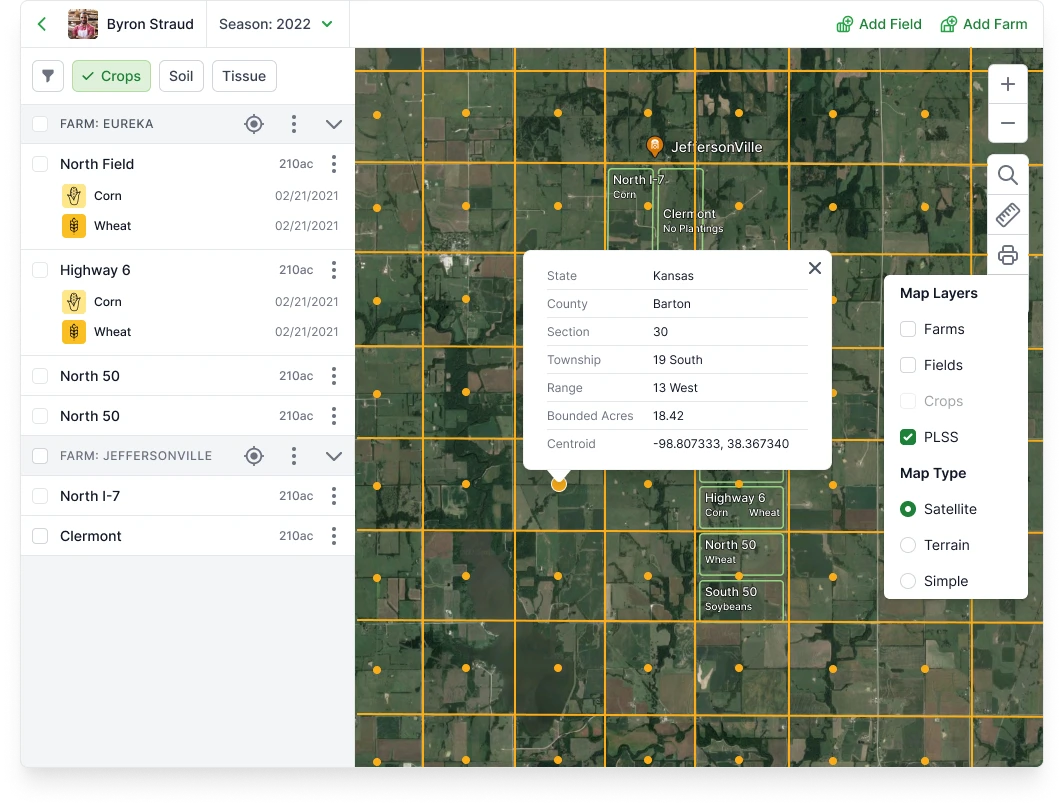Open the filter funnel icon
Screen dimensions: 1064x808
48,76
